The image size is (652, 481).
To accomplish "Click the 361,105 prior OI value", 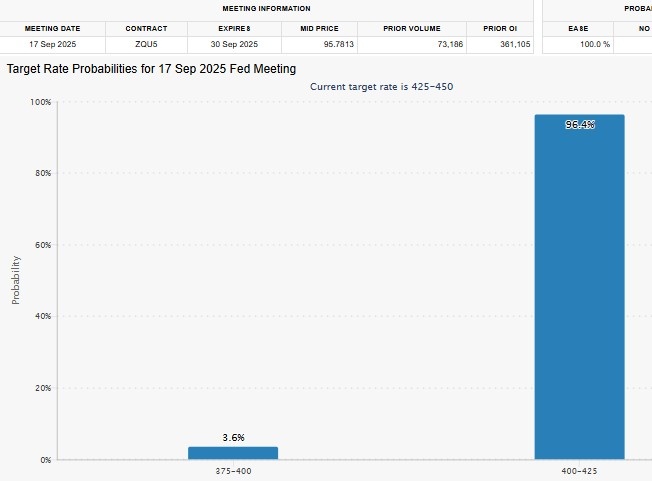I will pyautogui.click(x=515, y=44).
